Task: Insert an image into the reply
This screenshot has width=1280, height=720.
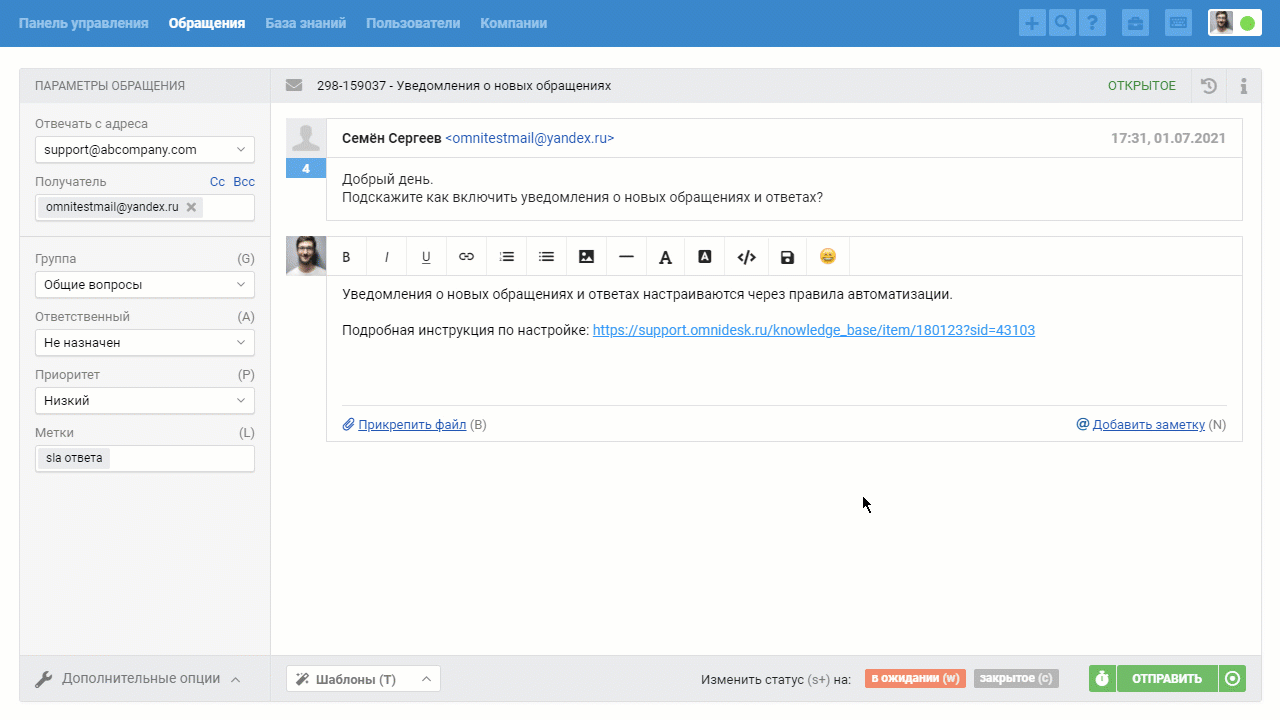Action: click(586, 257)
